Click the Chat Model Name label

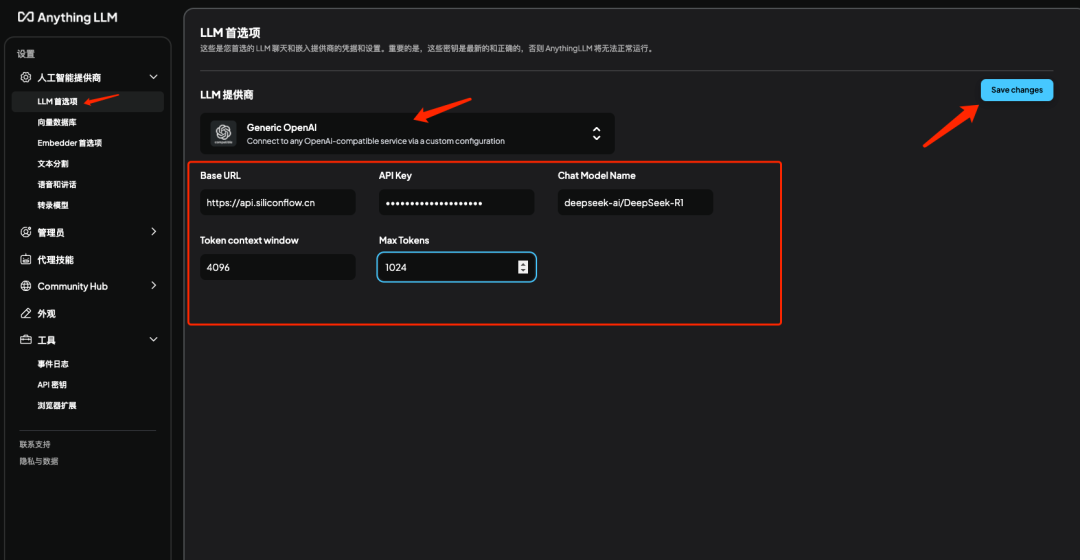tap(596, 176)
